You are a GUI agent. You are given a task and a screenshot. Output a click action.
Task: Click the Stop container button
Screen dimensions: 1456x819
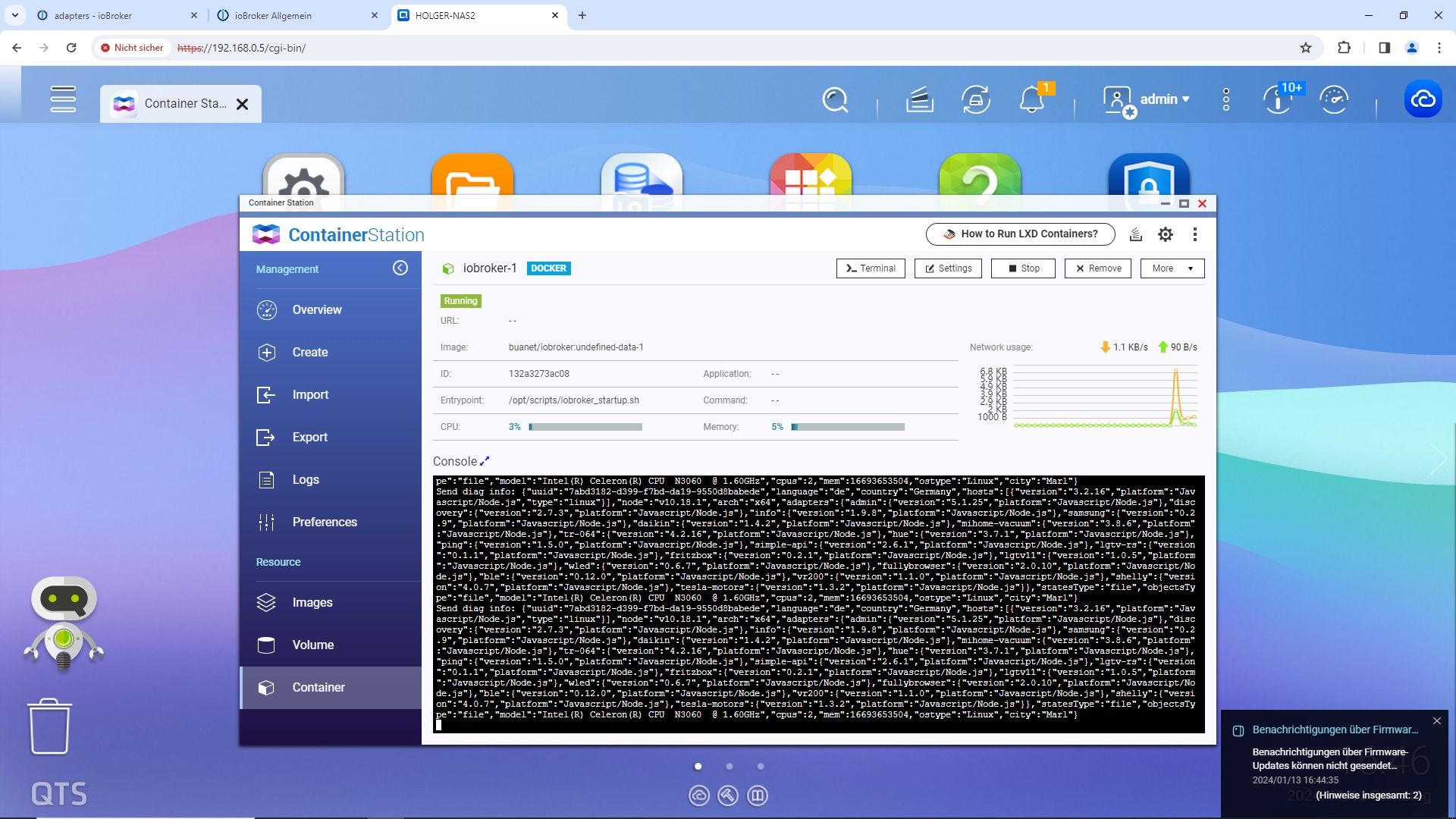(x=1022, y=268)
